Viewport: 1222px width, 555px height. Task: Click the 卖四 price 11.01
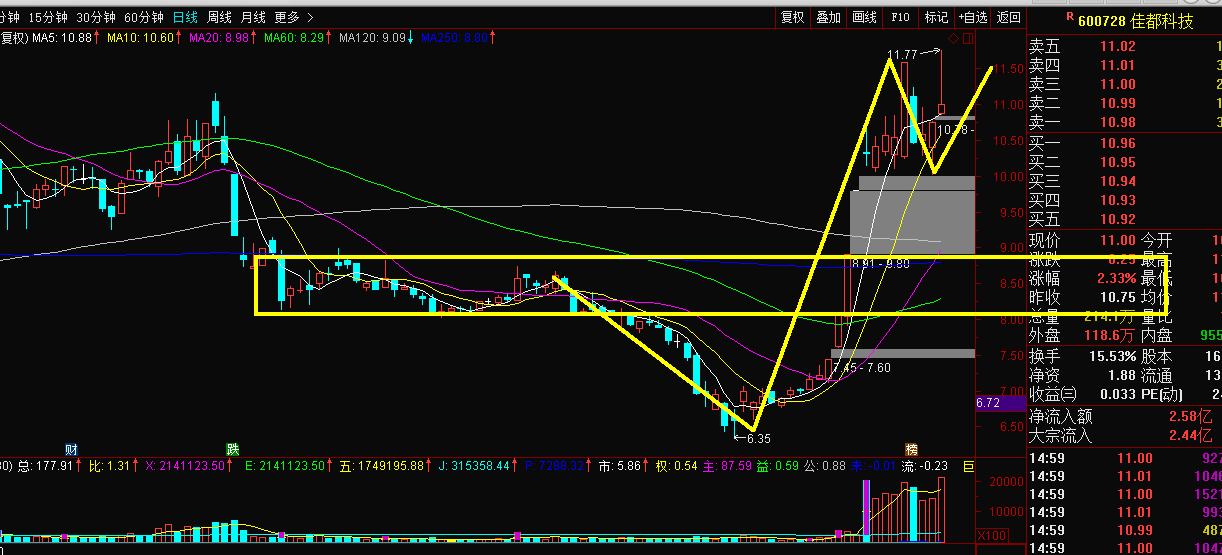(1118, 65)
